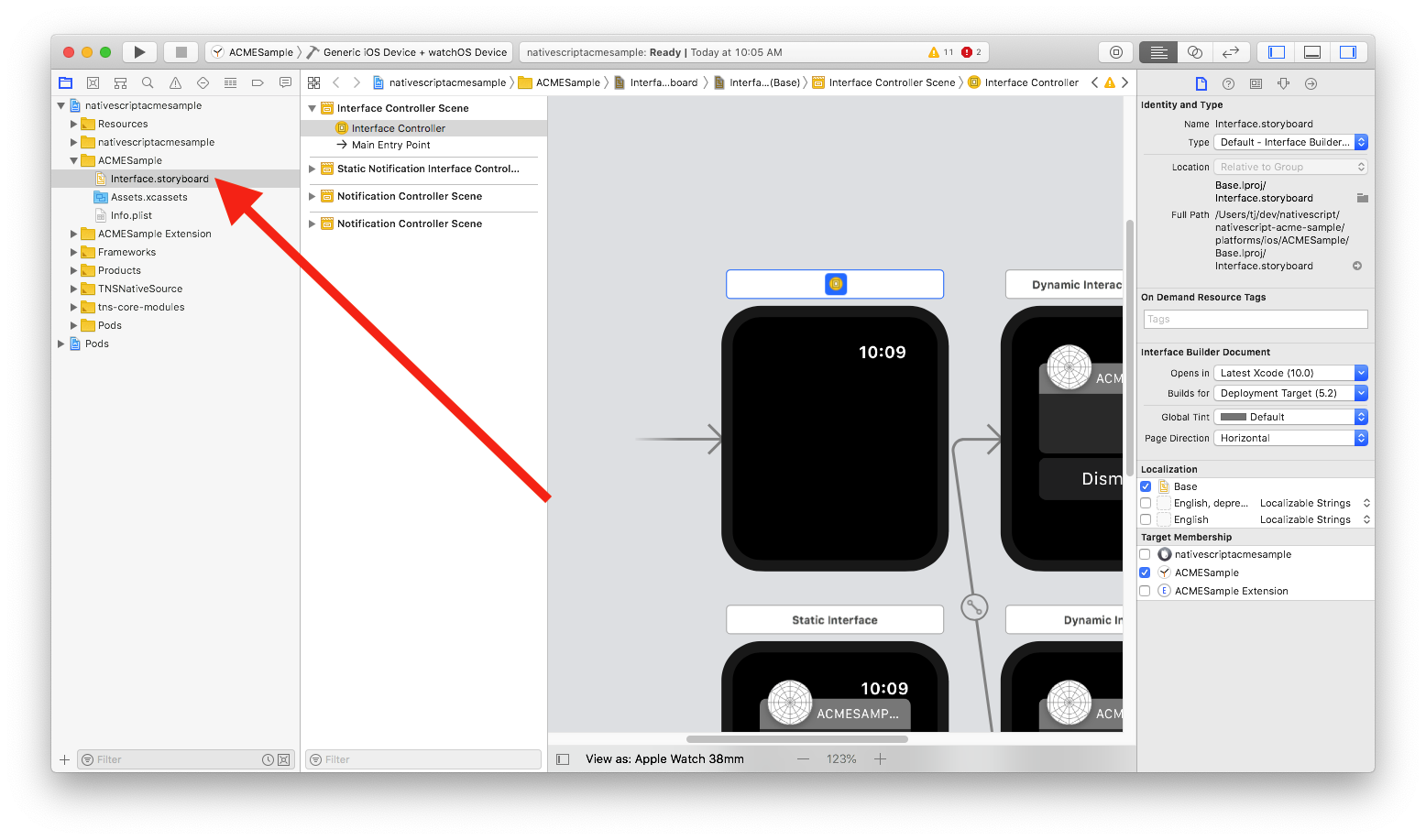Open the Version editor
This screenshot has height=840, width=1426.
(x=1231, y=52)
